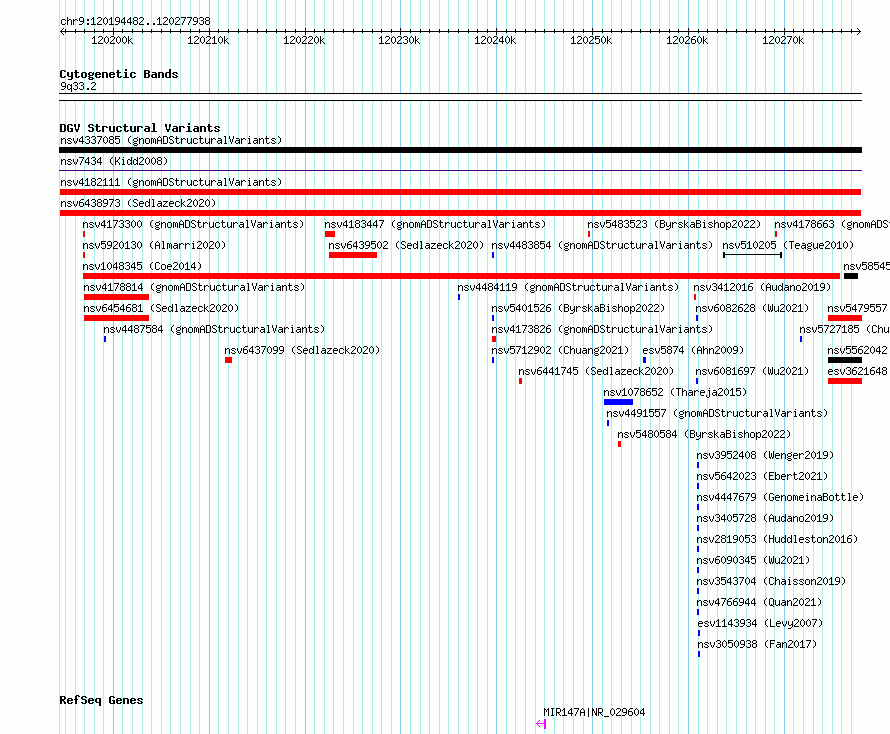This screenshot has height=734, width=890.
Task: Click nsv3050938 (Fan2017) blue marker
Action: [x=699, y=654]
